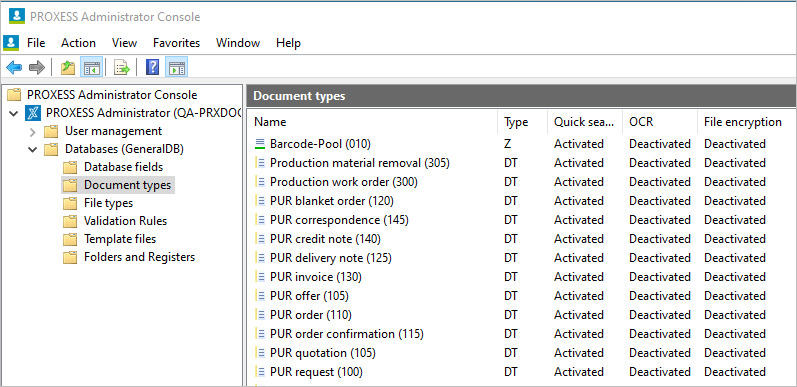The image size is (797, 387).
Task: Expand the User management tree node
Action: [x=33, y=132]
